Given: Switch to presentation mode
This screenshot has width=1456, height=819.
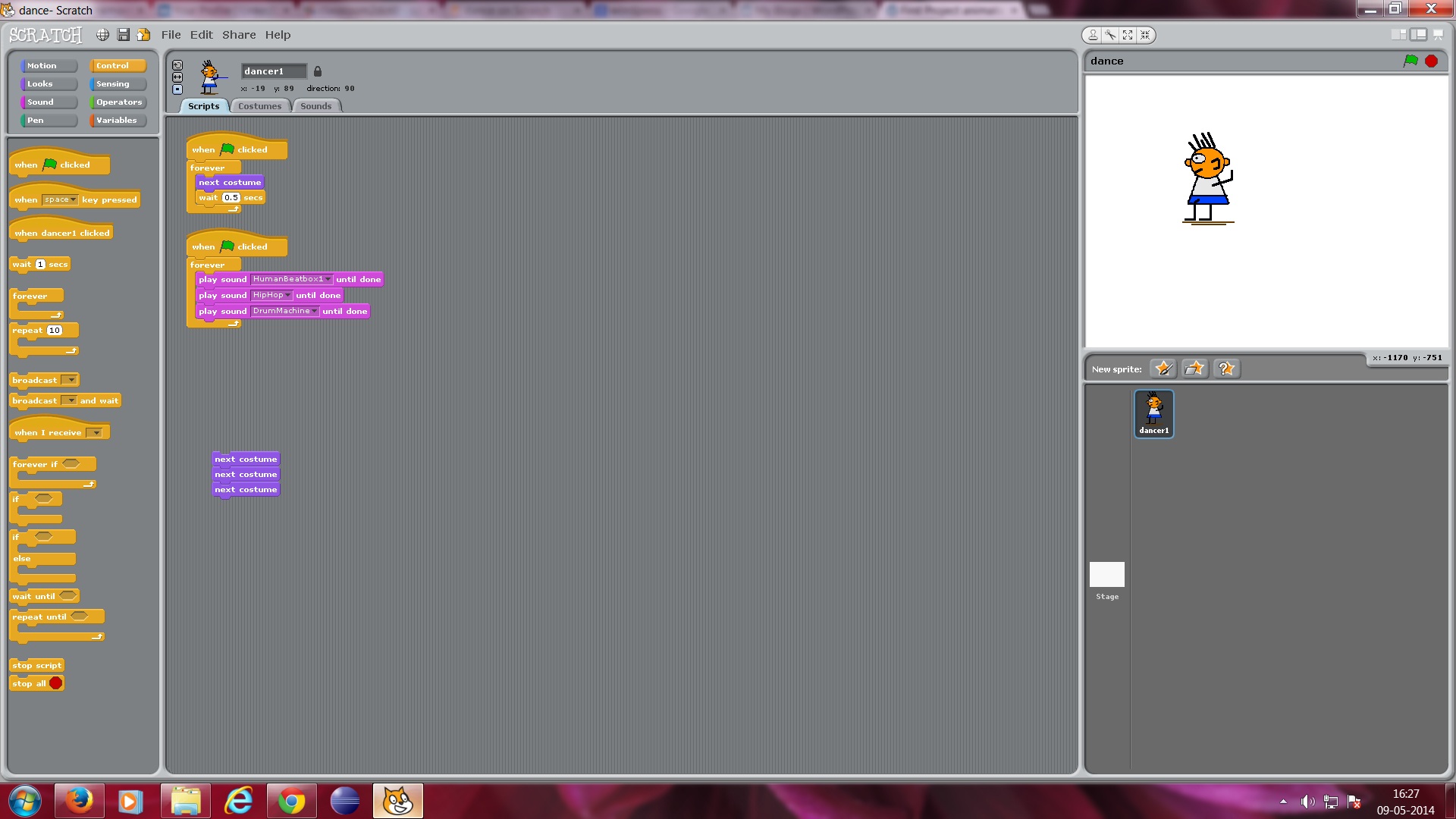Looking at the screenshot, I should pyautogui.click(x=1437, y=35).
